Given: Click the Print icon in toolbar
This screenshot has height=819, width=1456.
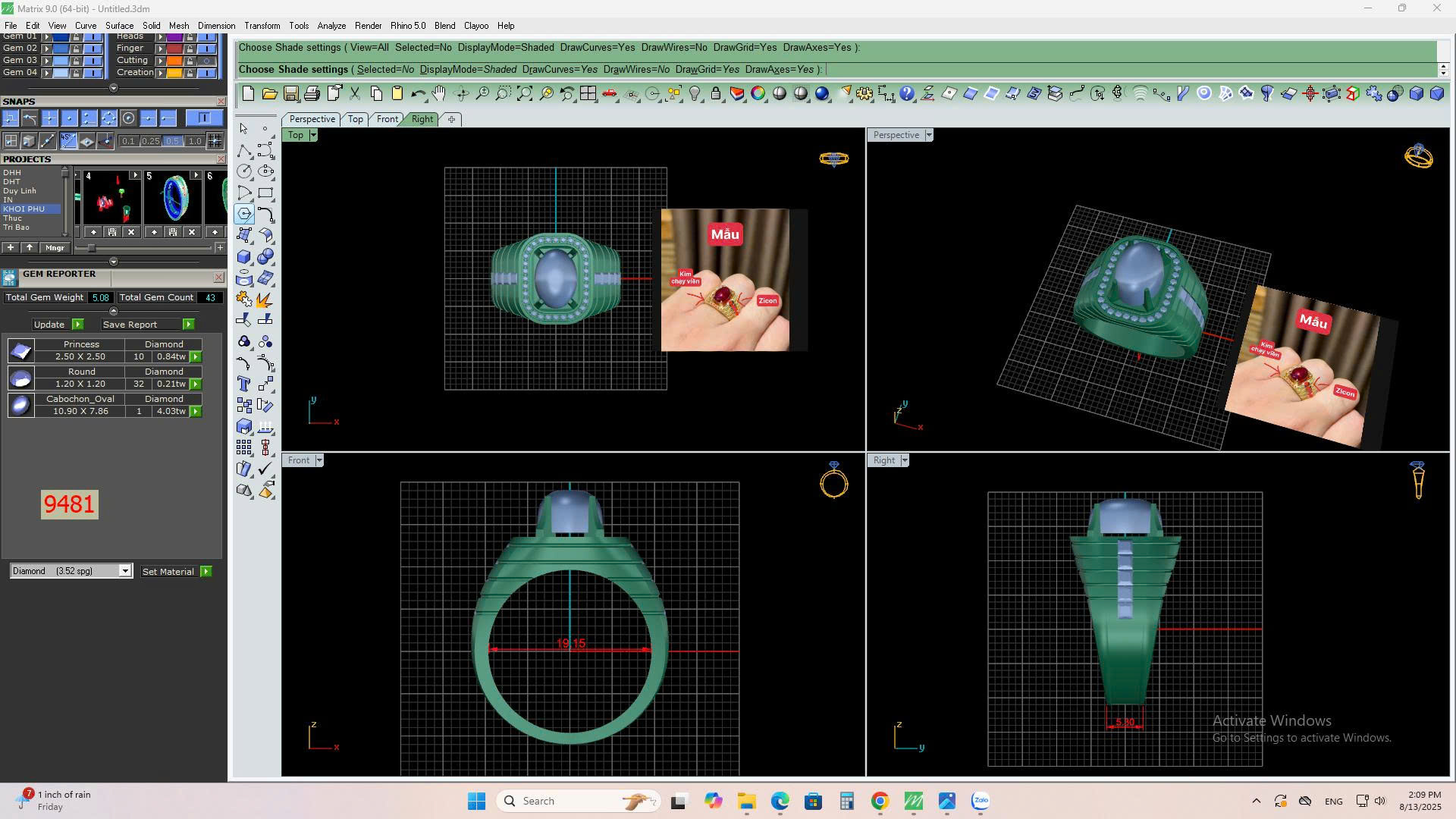Looking at the screenshot, I should [312, 94].
